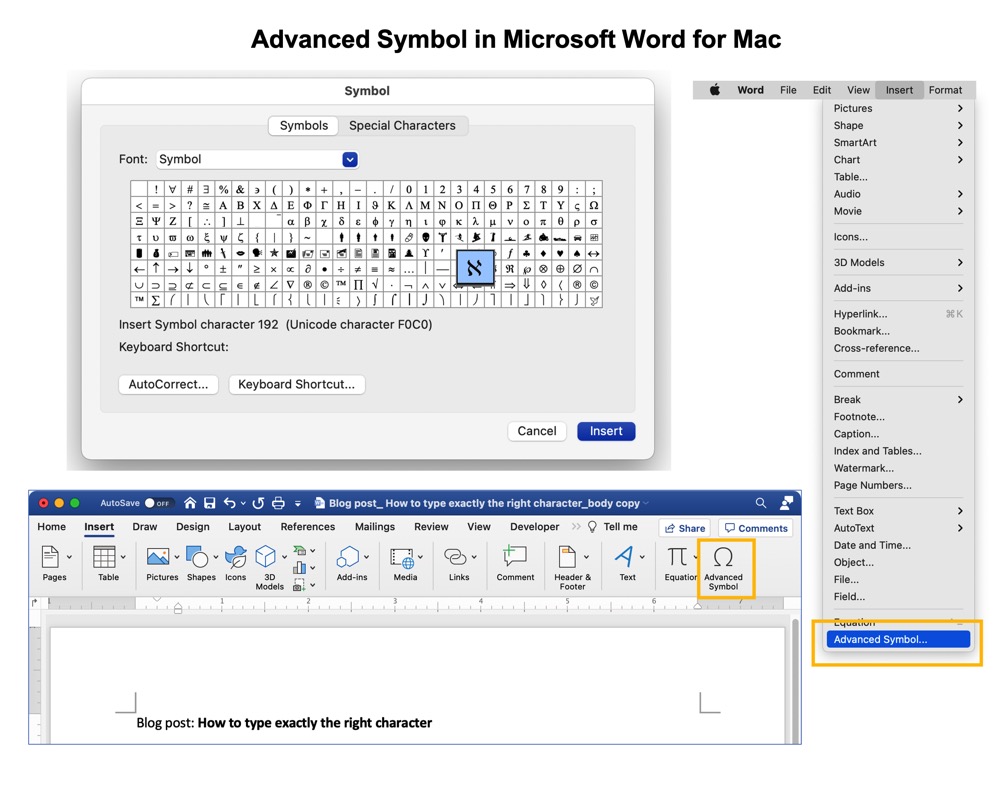Select the percent sign in the symbol grid
The image size is (1000, 794).
223,189
